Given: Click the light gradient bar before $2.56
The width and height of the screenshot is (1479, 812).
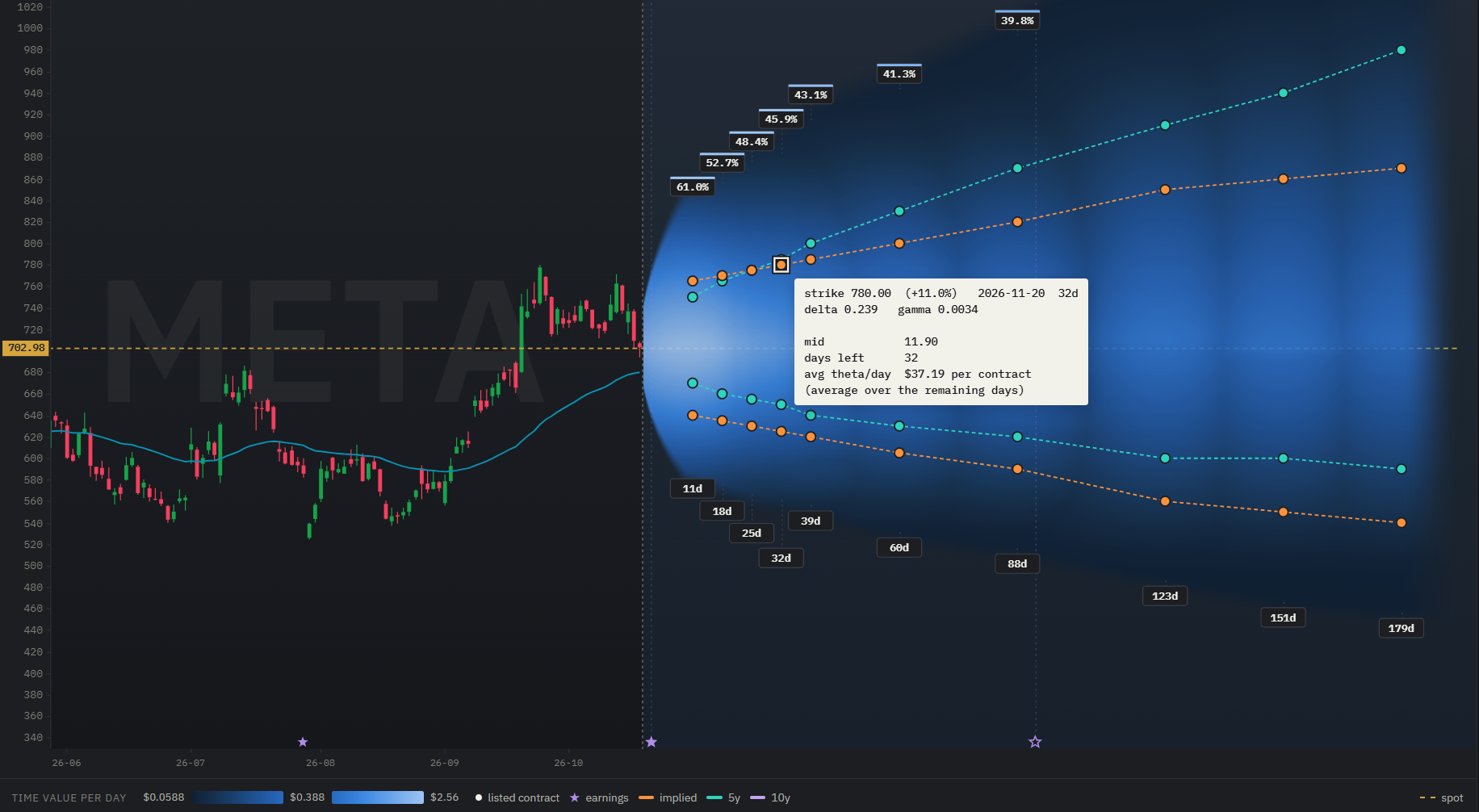Looking at the screenshot, I should [x=378, y=797].
